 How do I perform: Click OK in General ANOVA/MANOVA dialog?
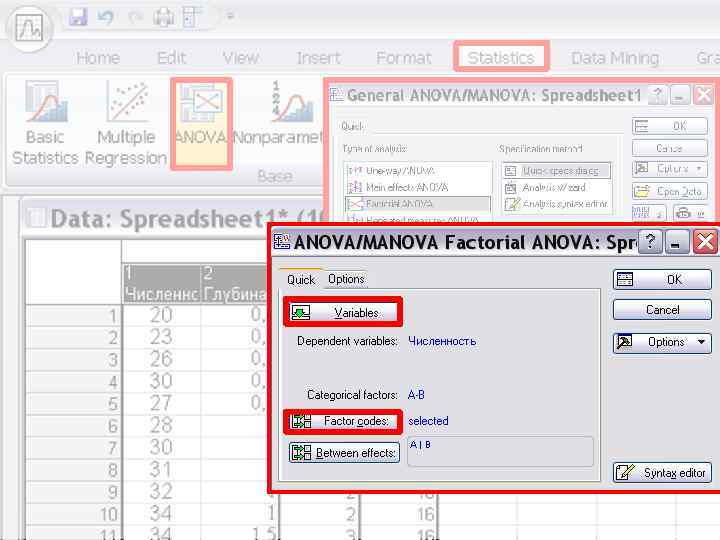pos(669,126)
